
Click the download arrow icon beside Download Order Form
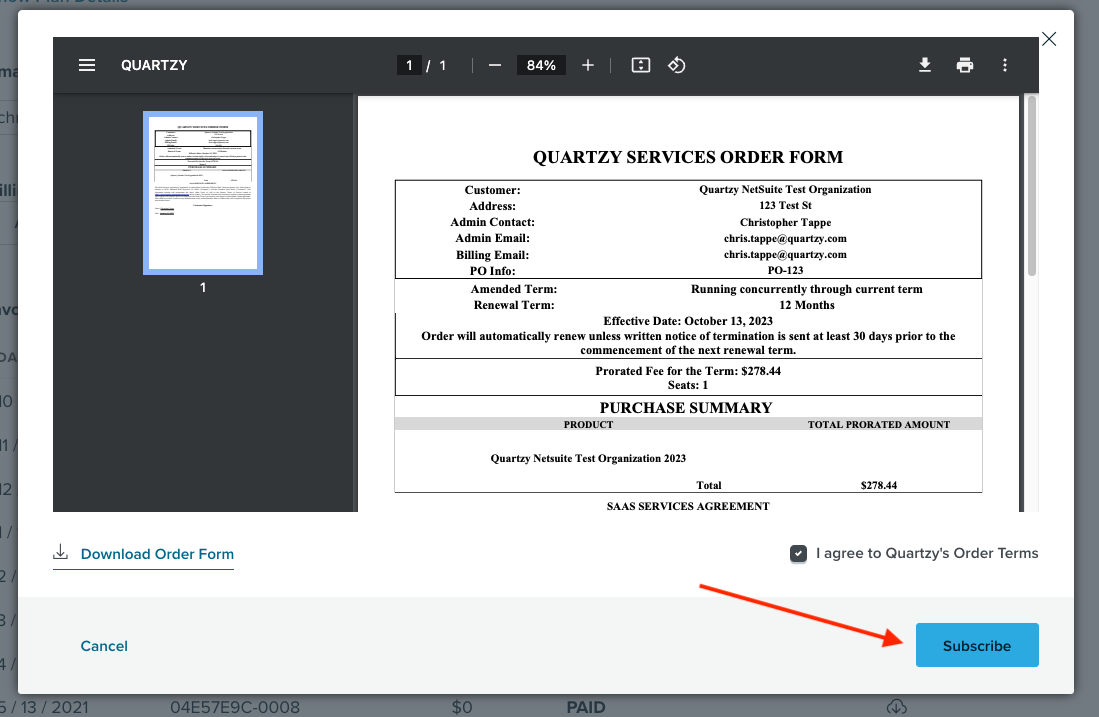tap(61, 552)
